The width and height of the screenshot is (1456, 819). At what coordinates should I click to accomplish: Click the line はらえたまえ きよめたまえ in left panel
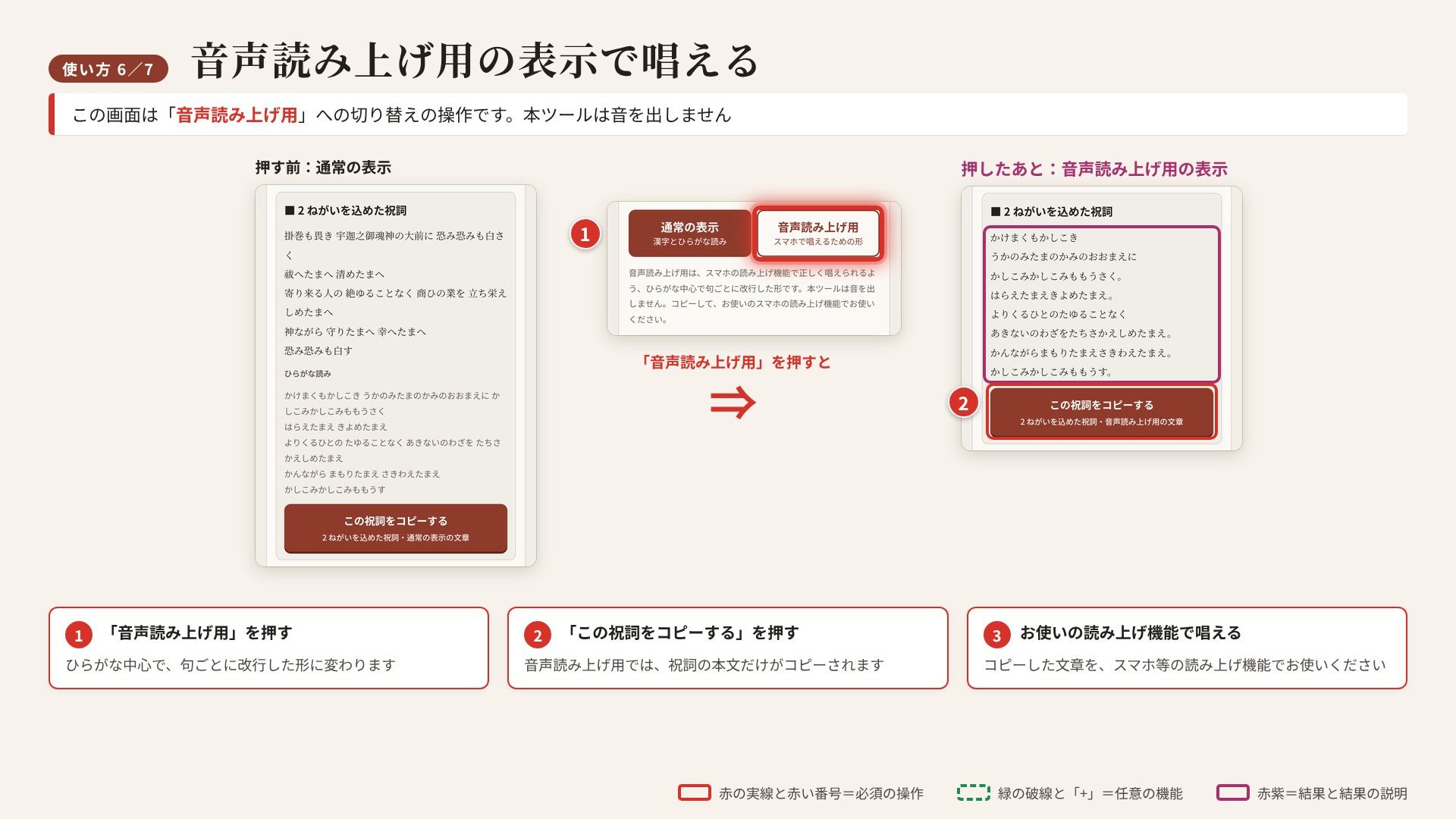pos(336,427)
